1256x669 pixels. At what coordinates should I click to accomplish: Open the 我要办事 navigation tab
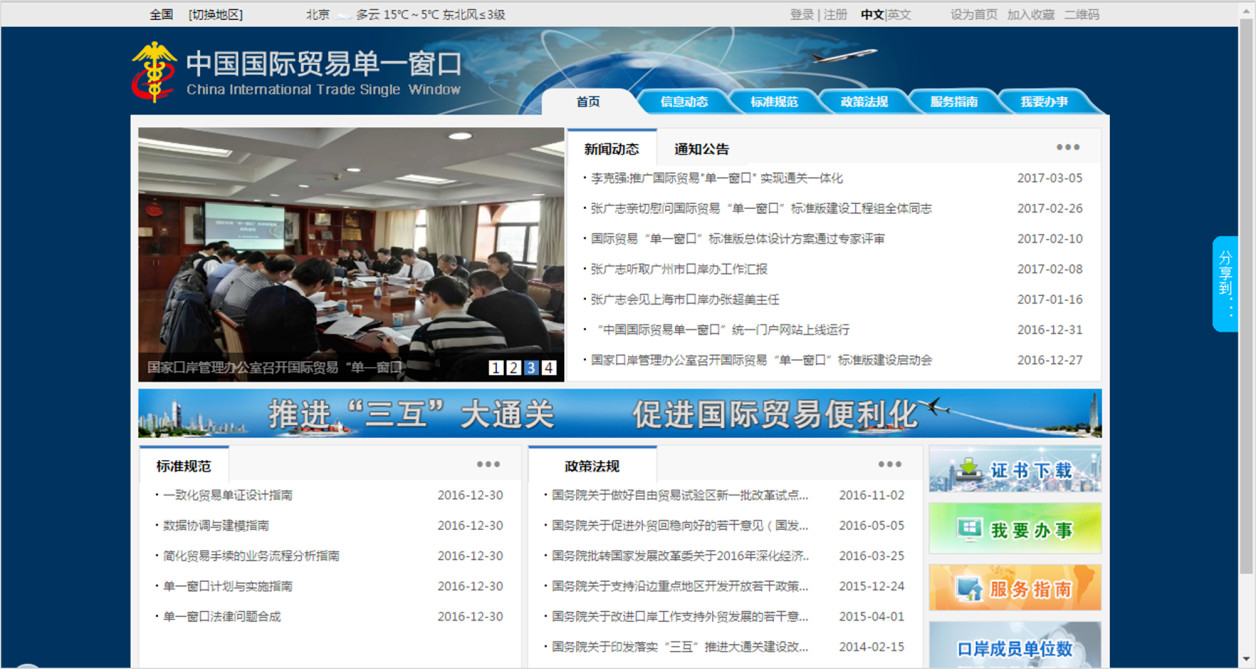[1044, 102]
